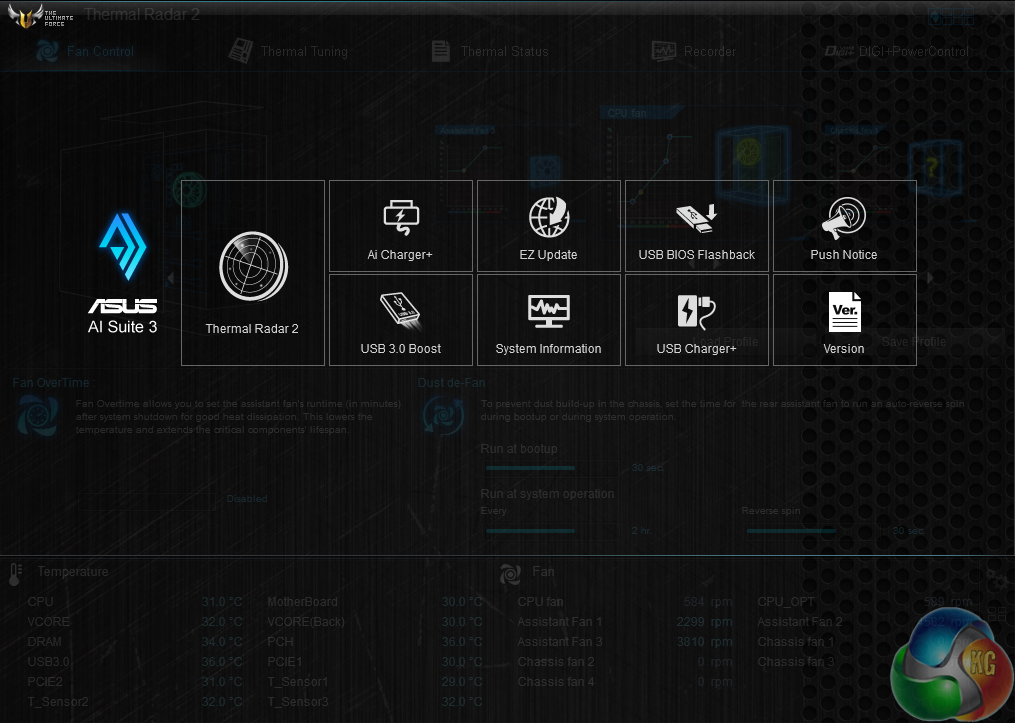
Task: Click the PCH temperature row
Action: (x=375, y=641)
